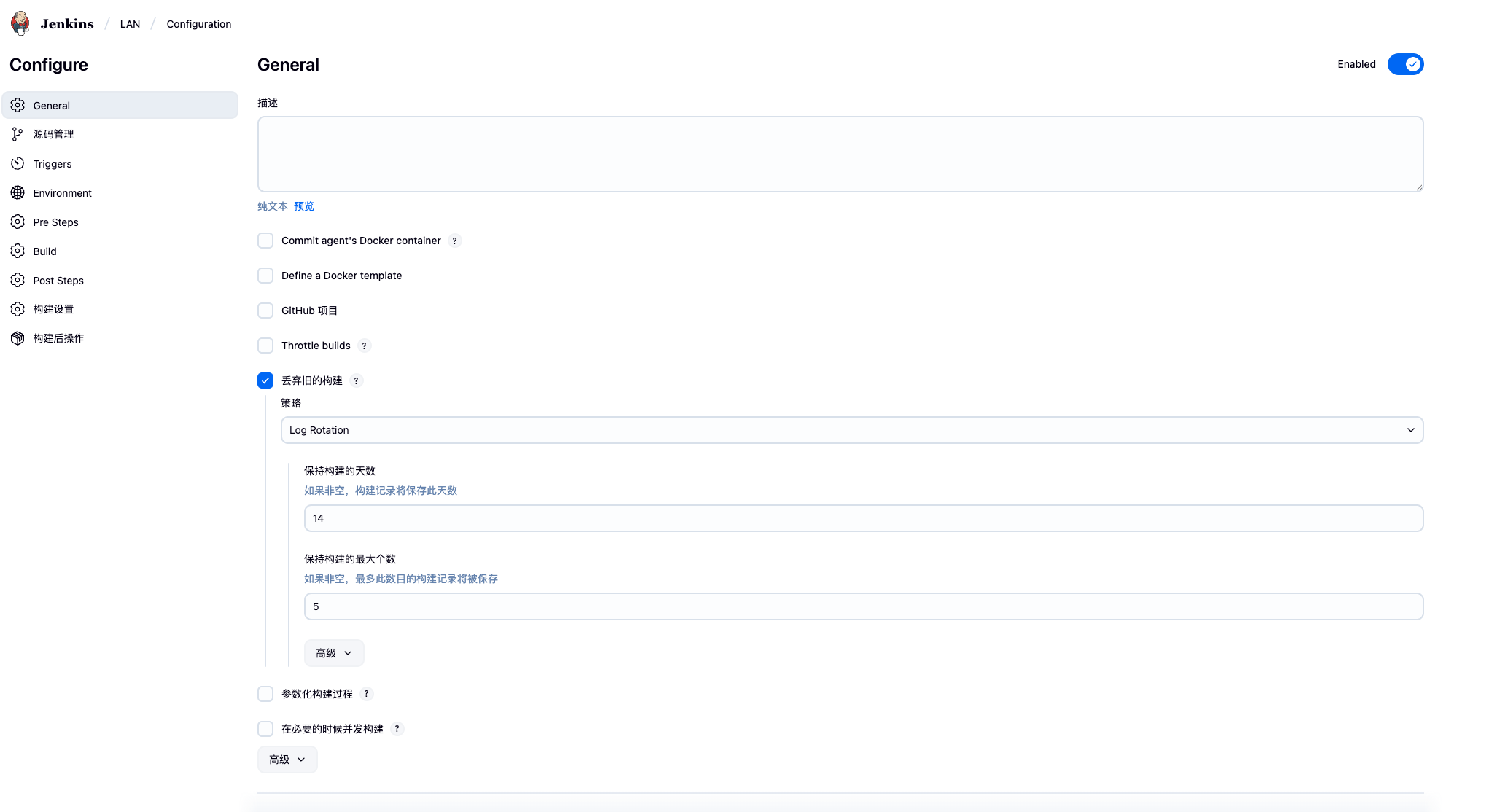Open help icon for Commit agent's Docker container
1497x812 pixels.
pyautogui.click(x=454, y=241)
